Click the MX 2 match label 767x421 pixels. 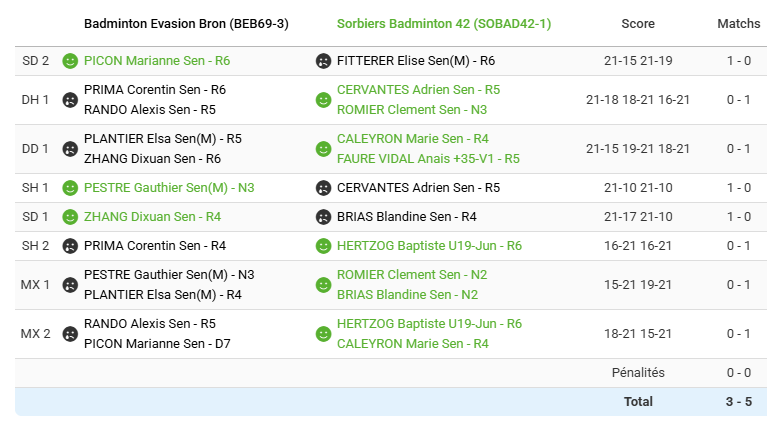[x=36, y=334]
